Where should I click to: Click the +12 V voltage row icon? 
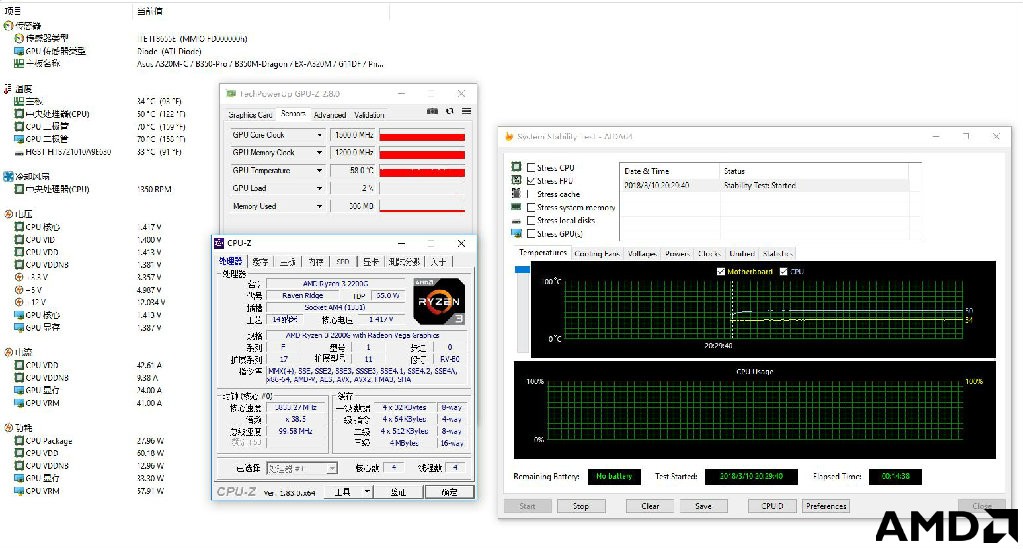(19, 302)
